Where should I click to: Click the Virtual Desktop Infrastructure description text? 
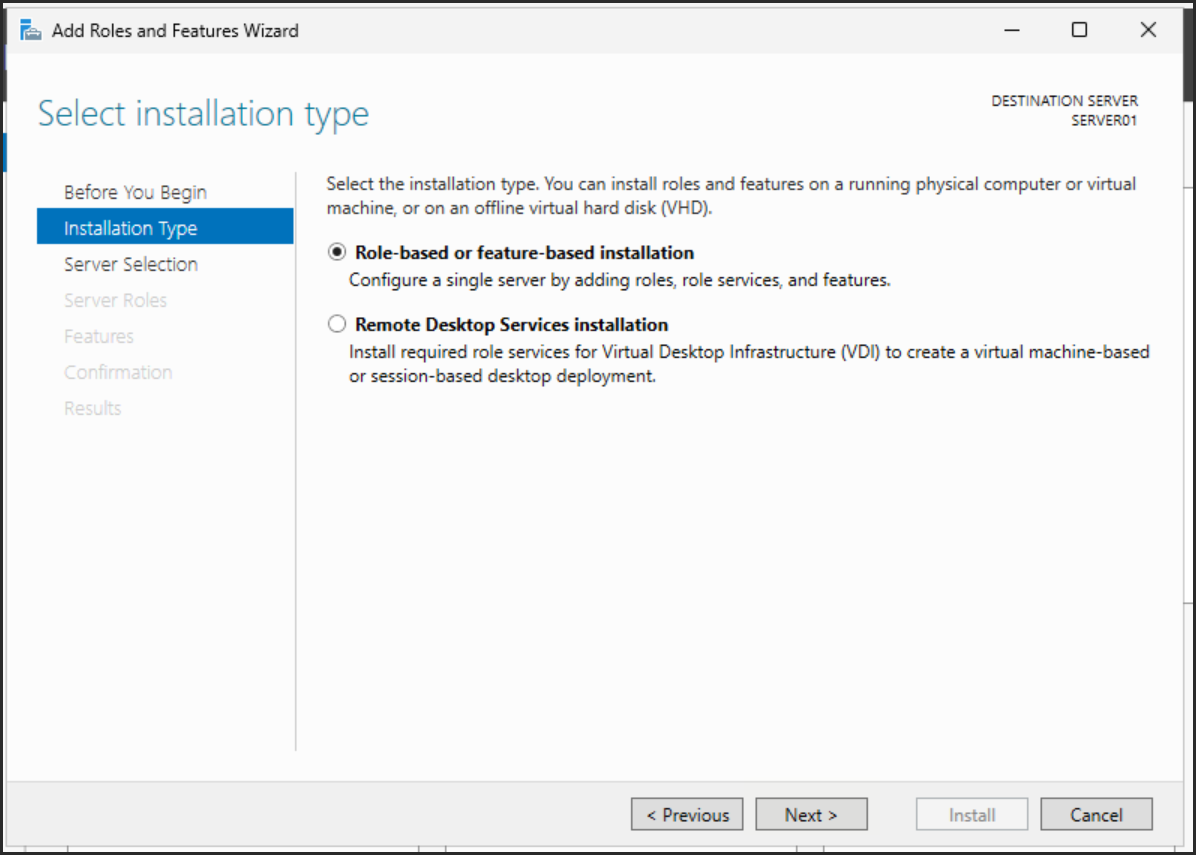coord(748,352)
